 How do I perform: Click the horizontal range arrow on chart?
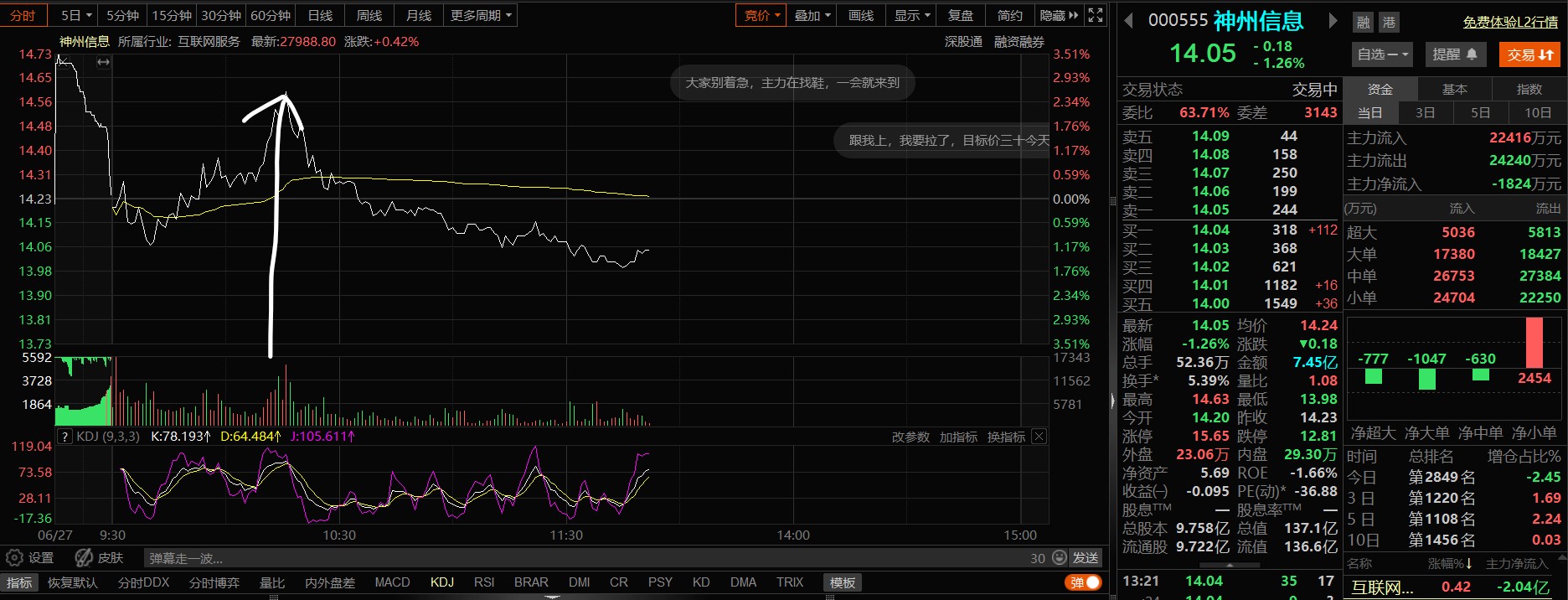[x=103, y=62]
